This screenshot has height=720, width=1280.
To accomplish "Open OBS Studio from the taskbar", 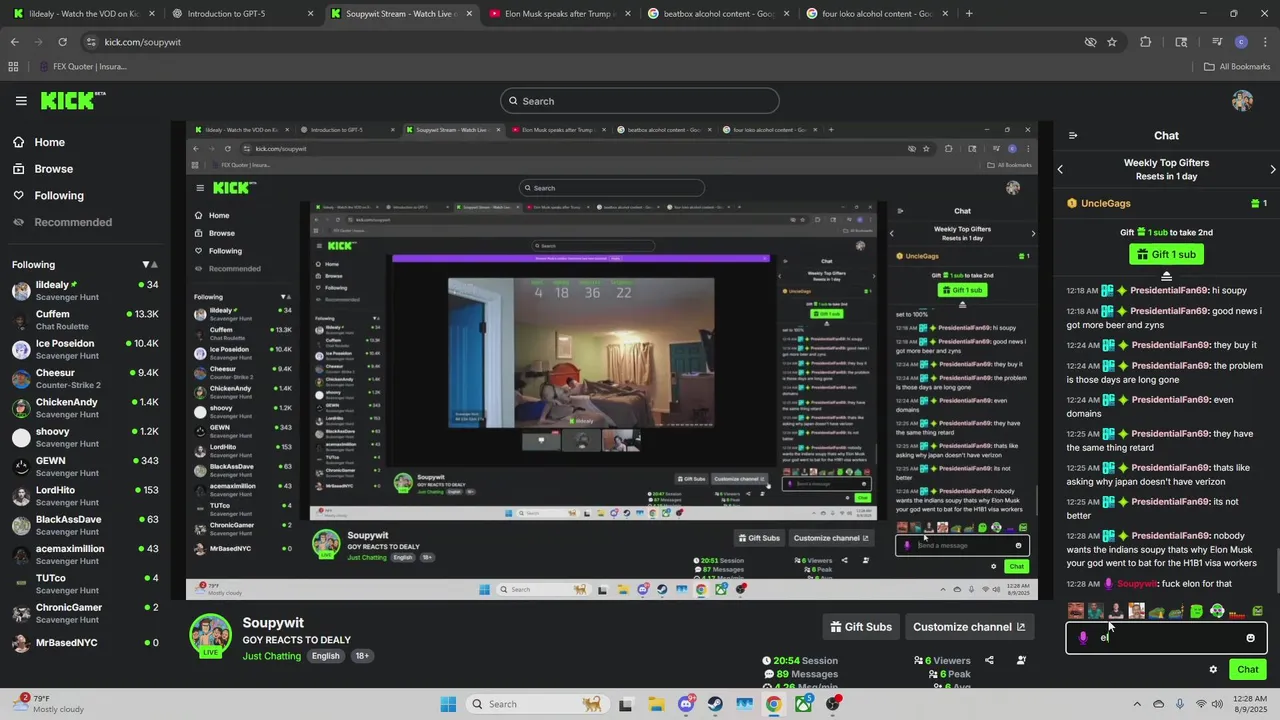I will pos(833,704).
